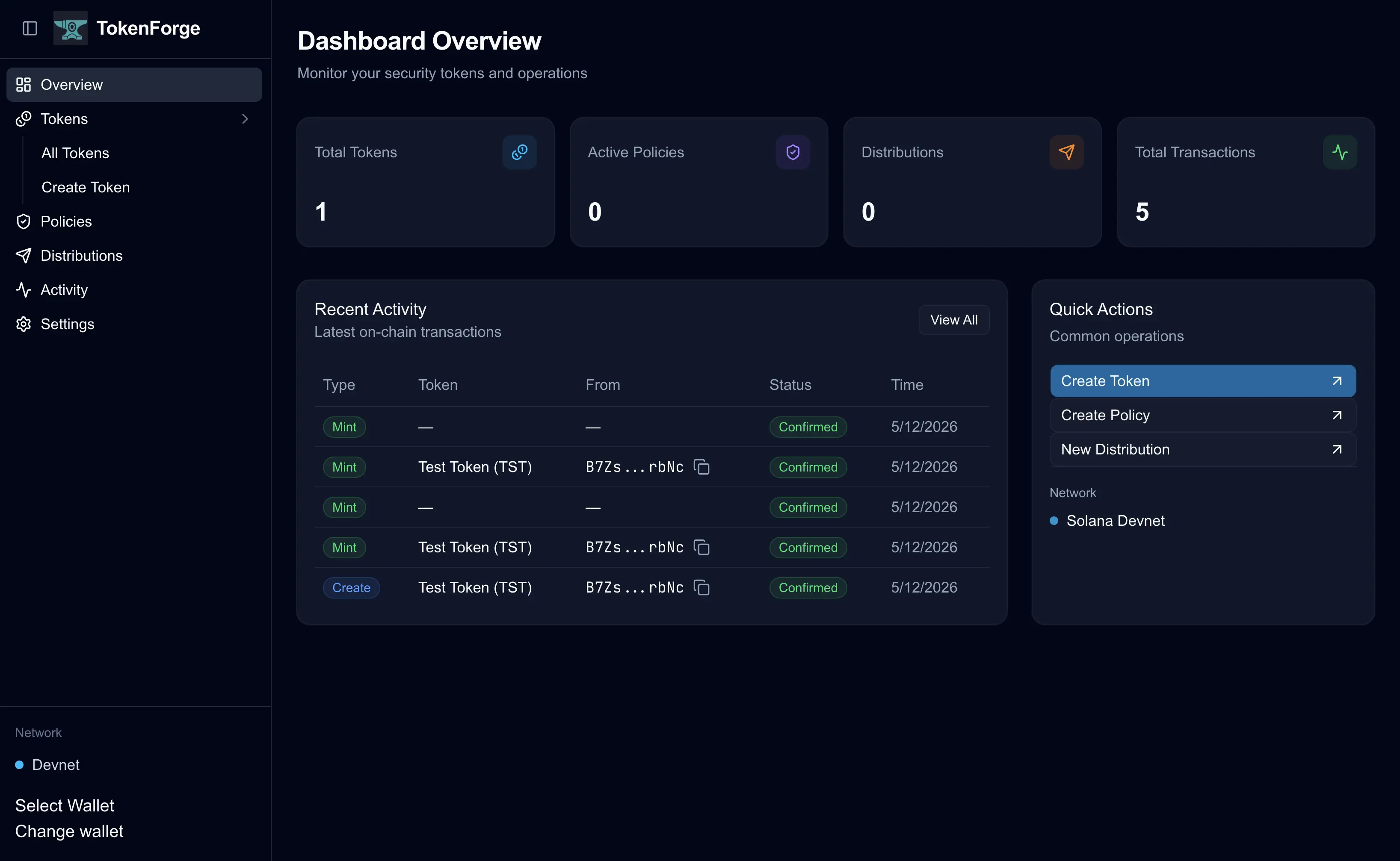The height and width of the screenshot is (861, 1400).
Task: Click Select Wallet in sidebar
Action: point(64,805)
